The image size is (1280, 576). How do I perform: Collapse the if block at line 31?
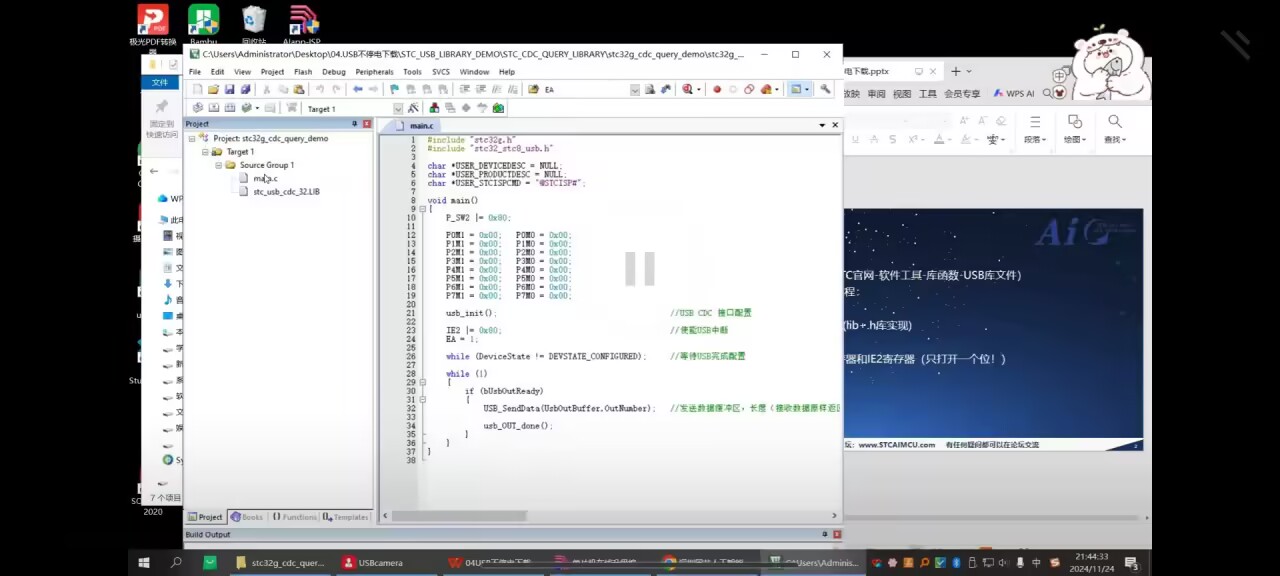coord(422,400)
